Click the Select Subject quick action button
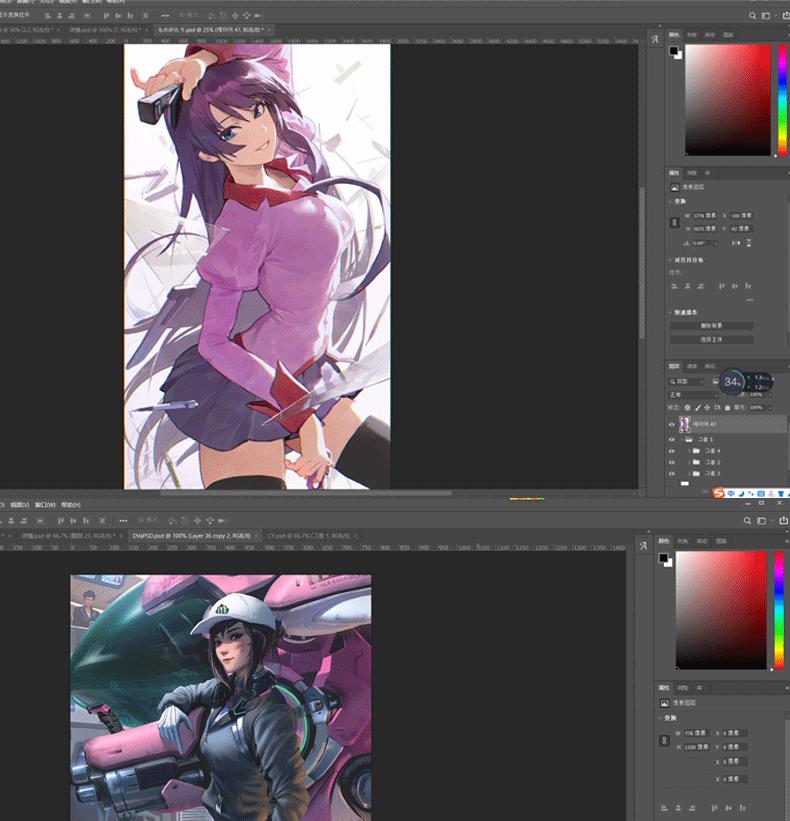Screen dimensions: 790x821 [x=711, y=339]
